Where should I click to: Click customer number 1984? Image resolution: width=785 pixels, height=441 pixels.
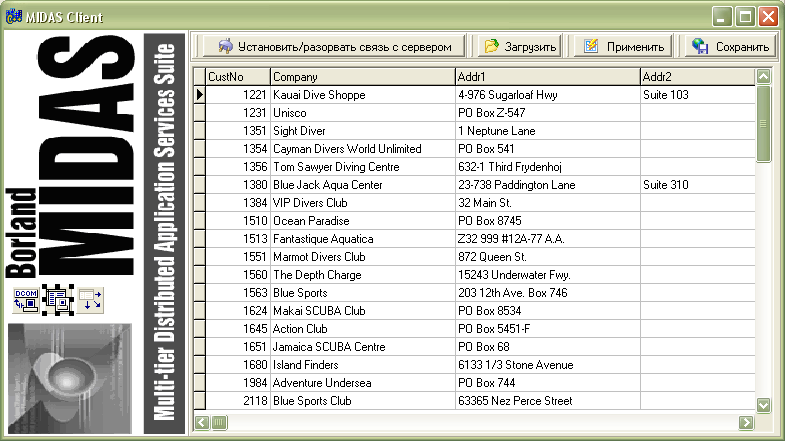click(x=238, y=383)
